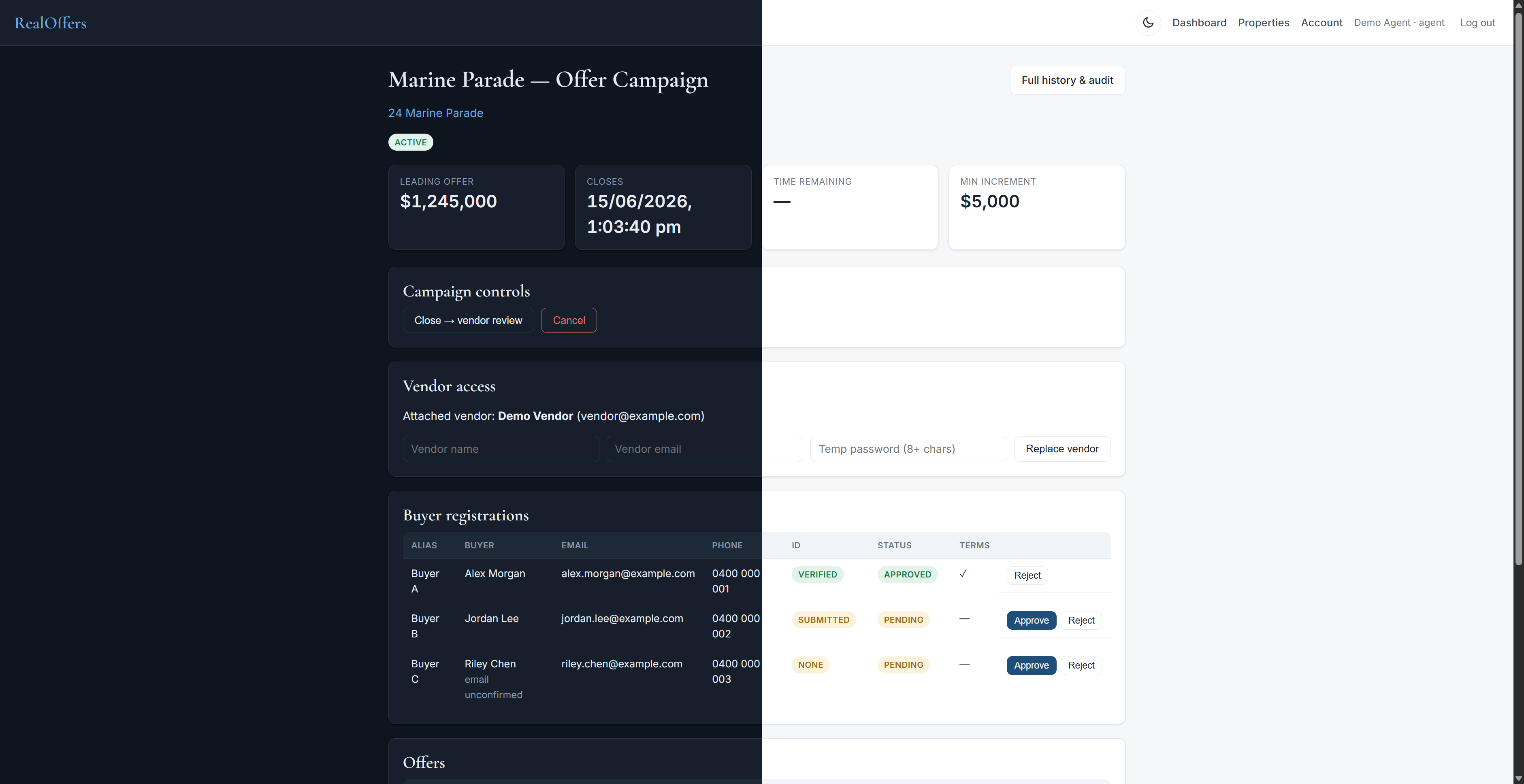Screen dimensions: 1524x784
Task: Click Riley Chen's PENDING status badge
Action: point(904,665)
